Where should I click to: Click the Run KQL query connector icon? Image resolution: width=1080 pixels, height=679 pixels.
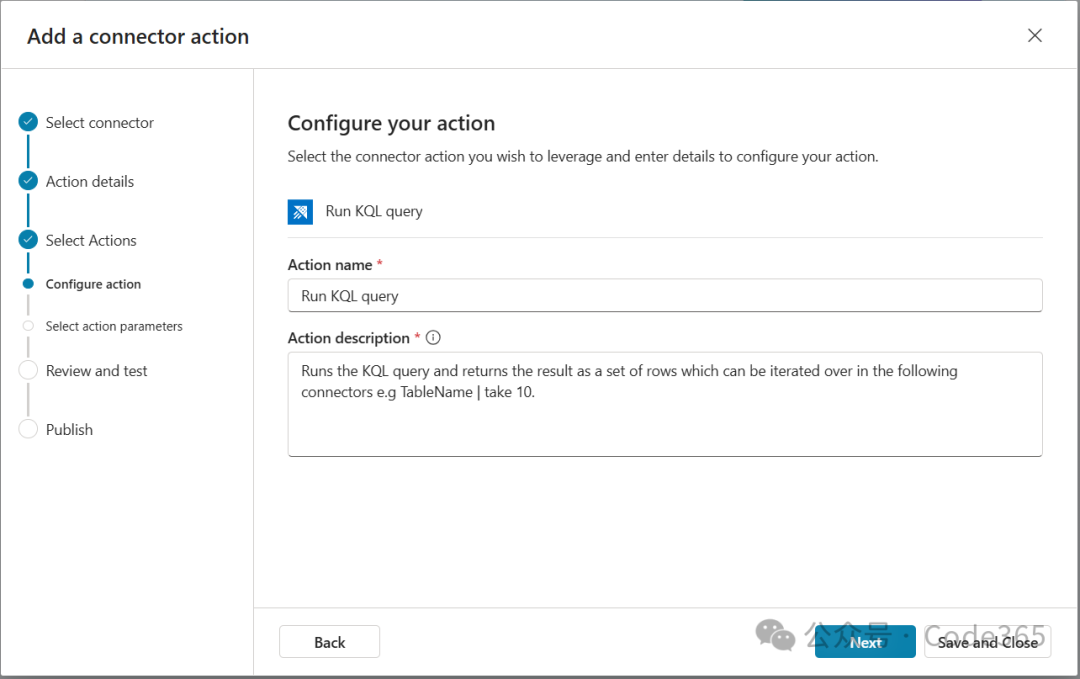click(300, 212)
